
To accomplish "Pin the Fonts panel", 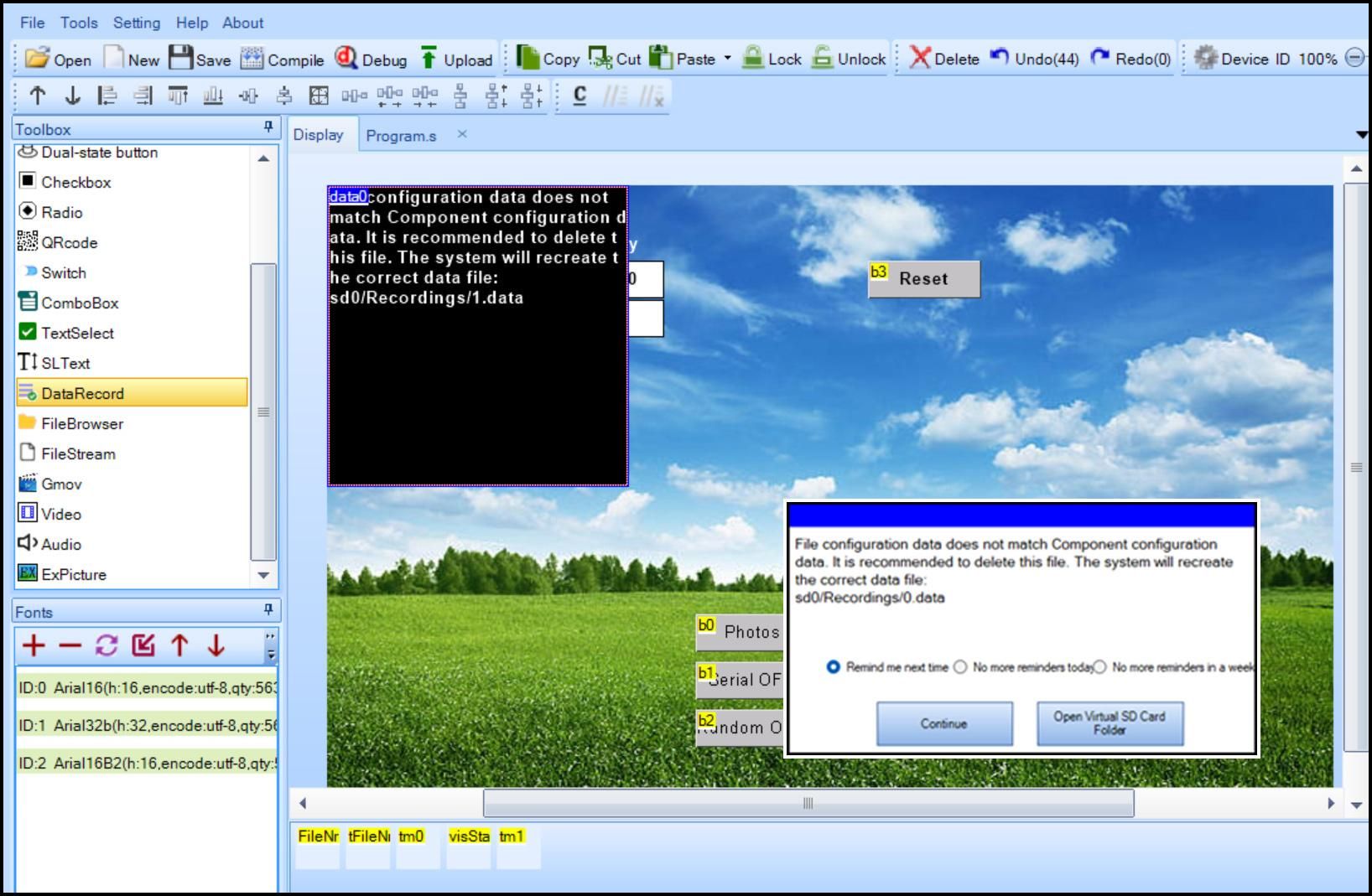I will 268,610.
